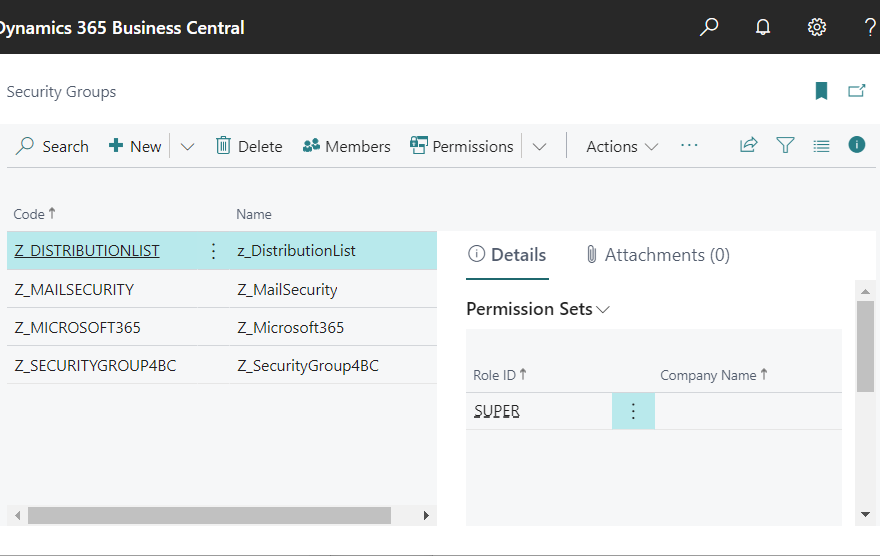Expand the Permissions dropdown arrow
Image resolution: width=880 pixels, height=556 pixels.
click(x=539, y=147)
